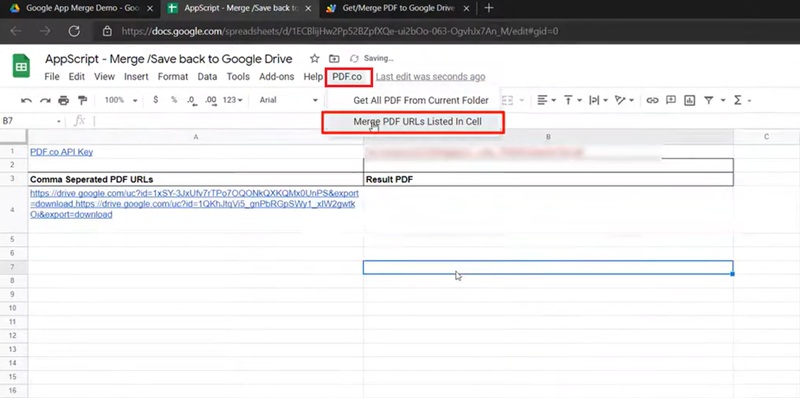Select column B header
Screen dimensions: 800x398
548,137
